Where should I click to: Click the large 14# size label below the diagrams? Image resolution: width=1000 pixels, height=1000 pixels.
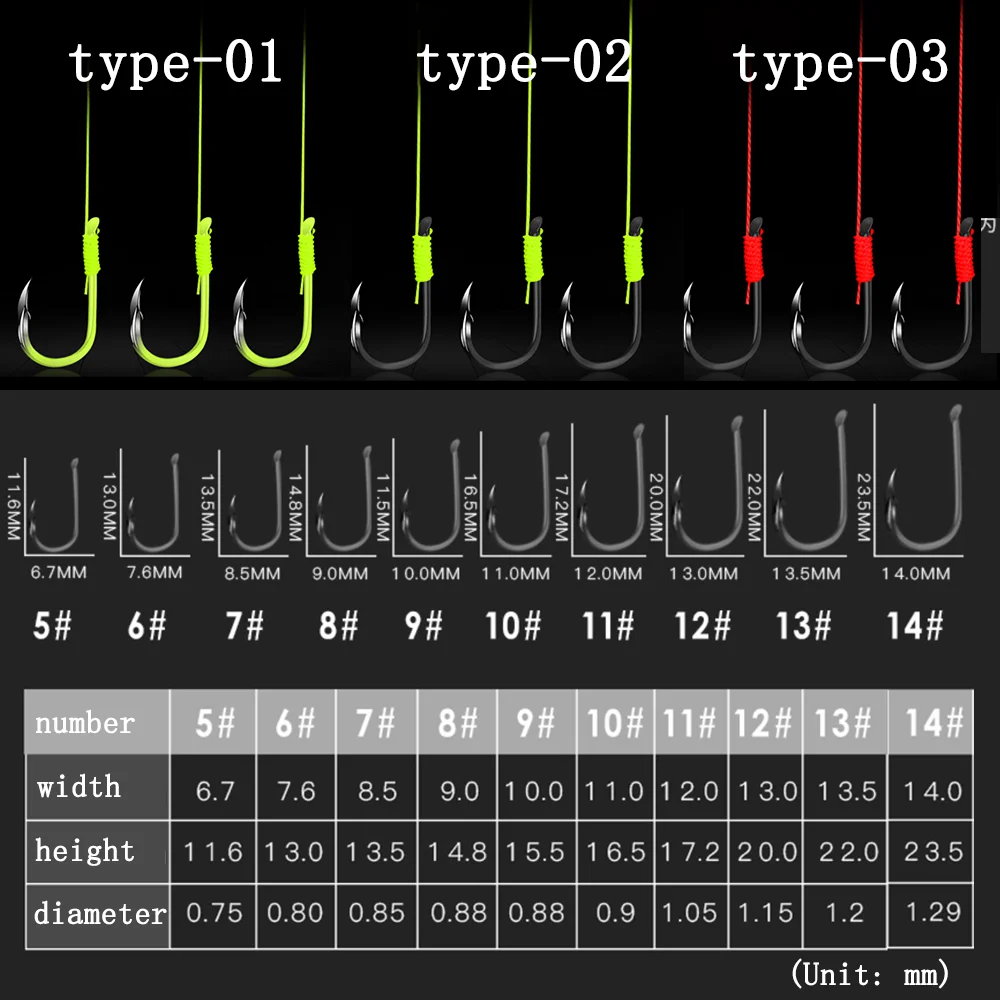click(915, 625)
